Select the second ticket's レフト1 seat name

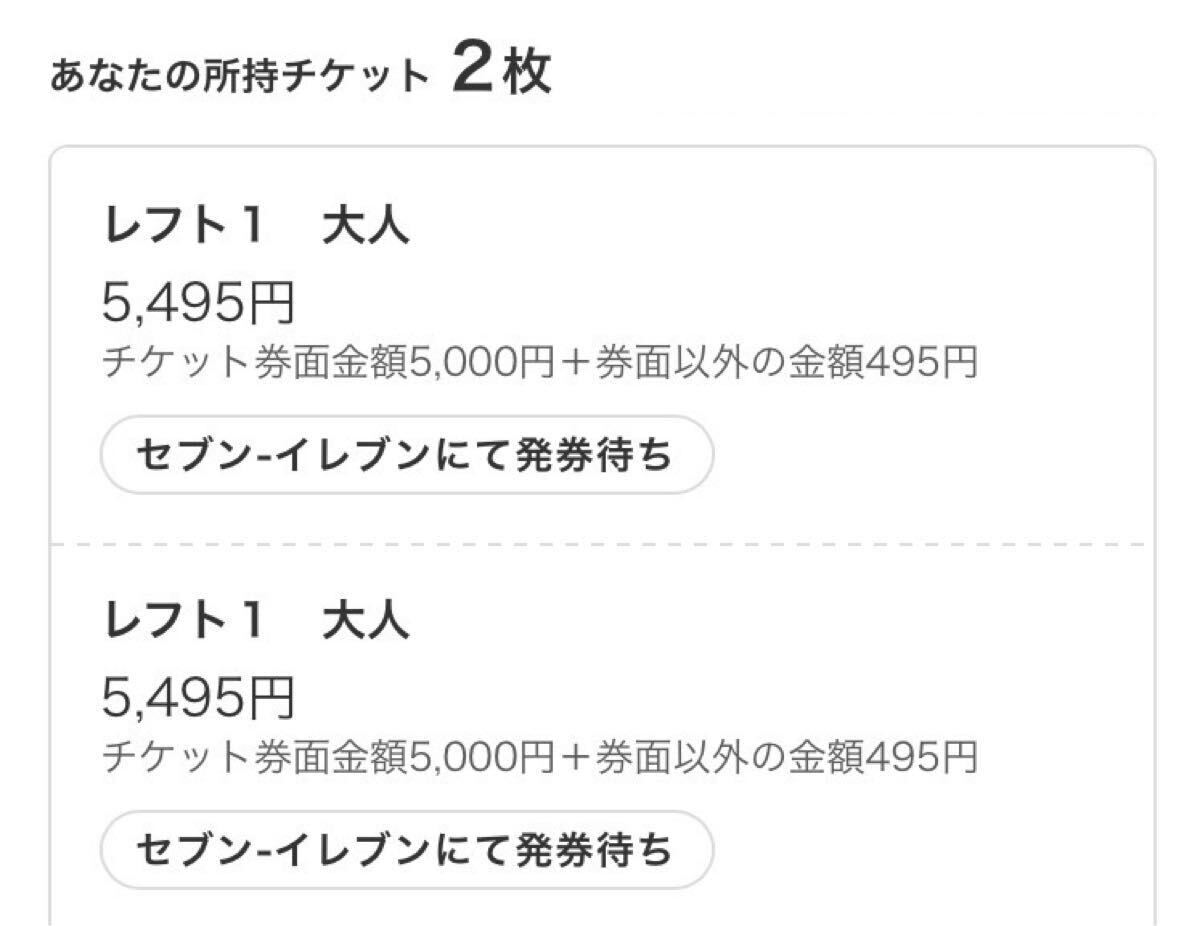click(x=183, y=622)
